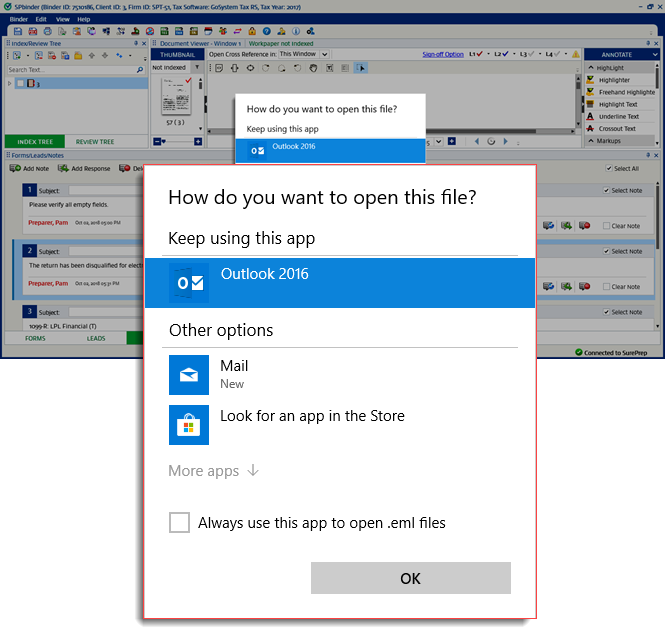
Task: Open the L2 sign-off dropdown arrow
Action: (x=514, y=54)
